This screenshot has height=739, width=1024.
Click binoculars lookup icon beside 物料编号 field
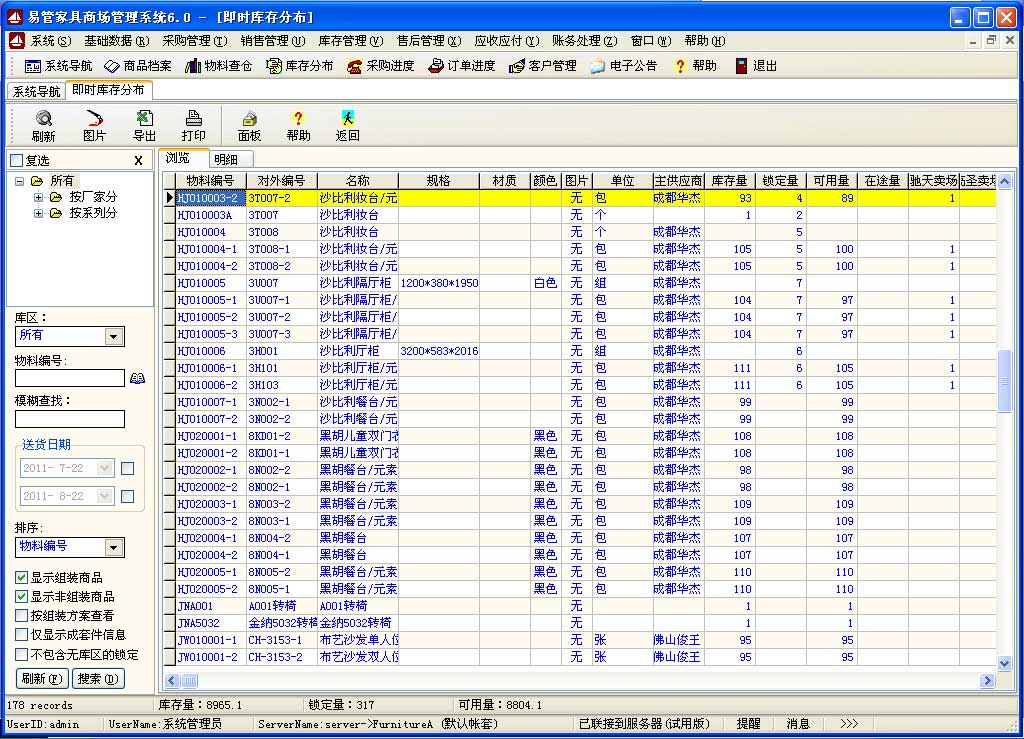(x=137, y=378)
